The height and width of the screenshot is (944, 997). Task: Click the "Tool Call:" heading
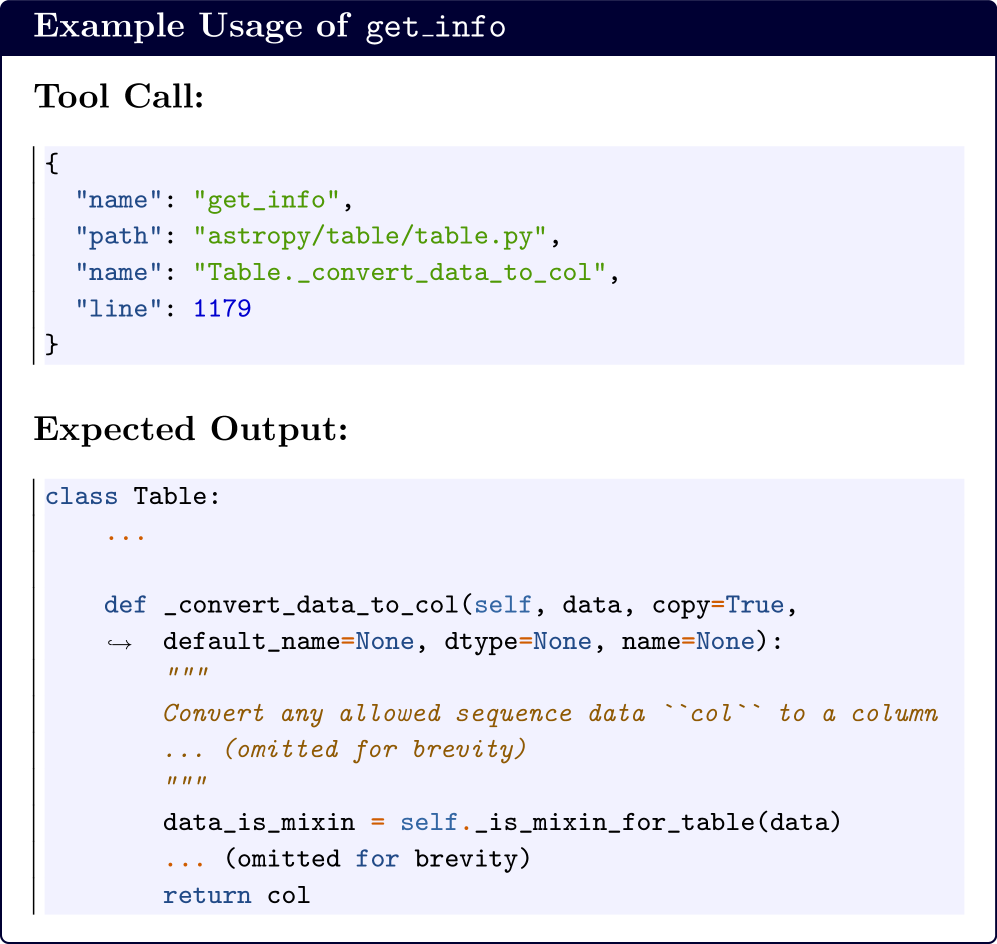coord(119,97)
